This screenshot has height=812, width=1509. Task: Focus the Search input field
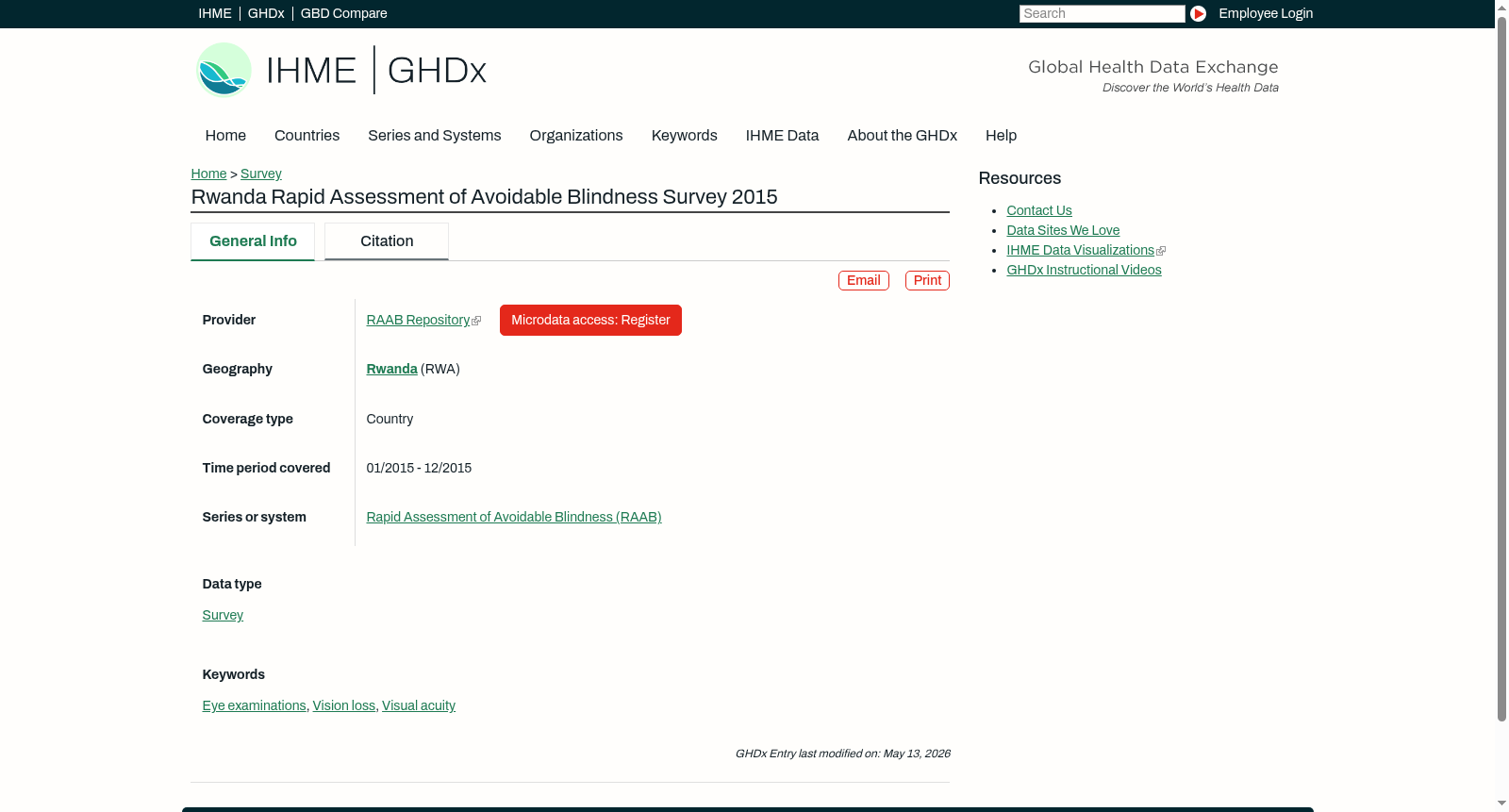[1102, 13]
